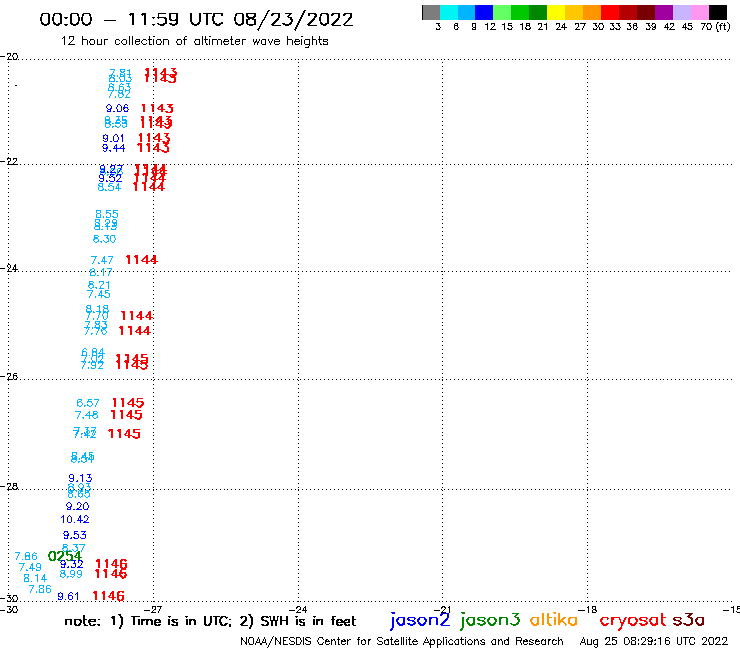Viewport: 740px width, 650px height.
Task: Select the black swatch at the scale end
Action: point(718,12)
